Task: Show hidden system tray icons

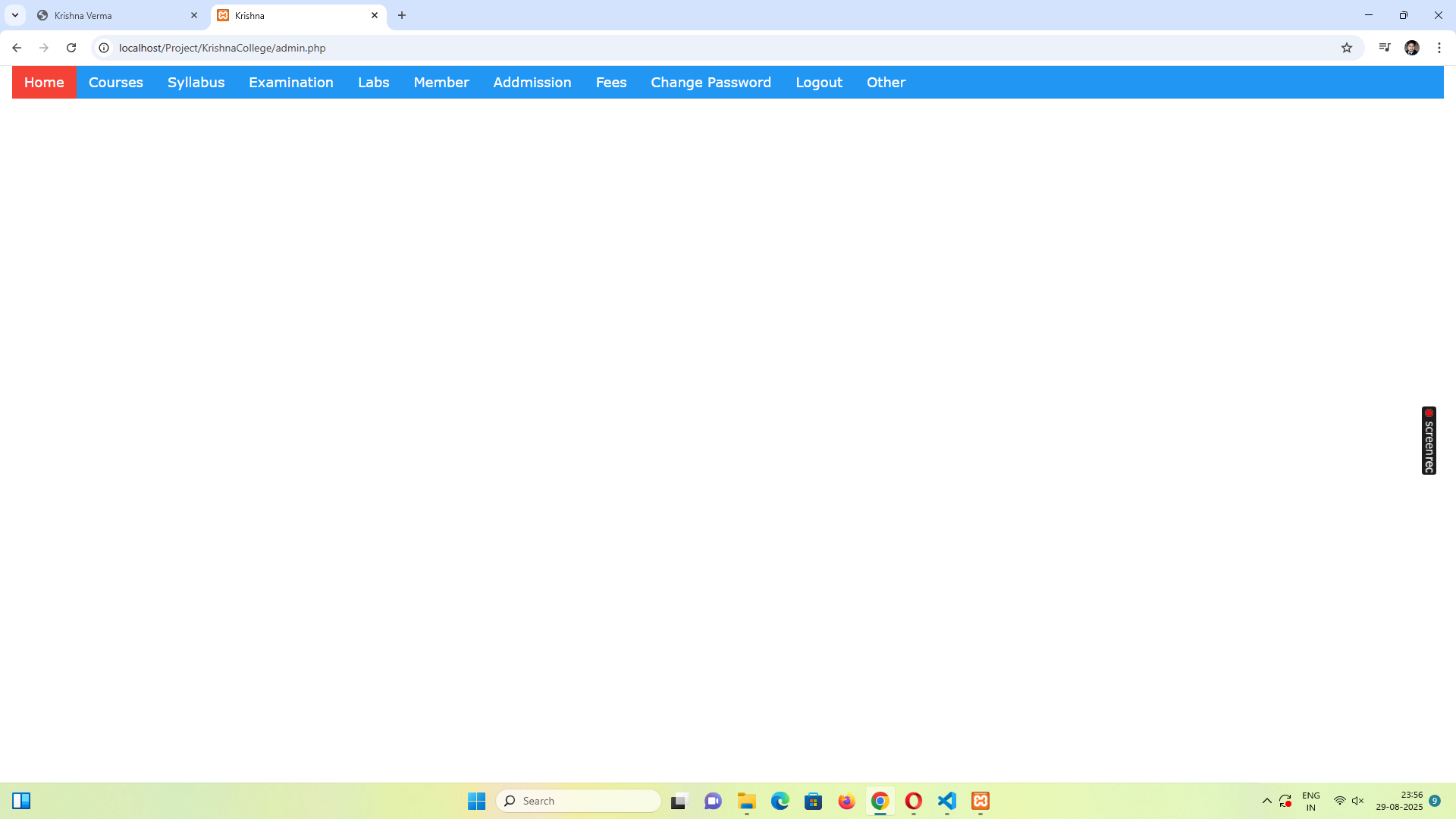Action: (1266, 801)
